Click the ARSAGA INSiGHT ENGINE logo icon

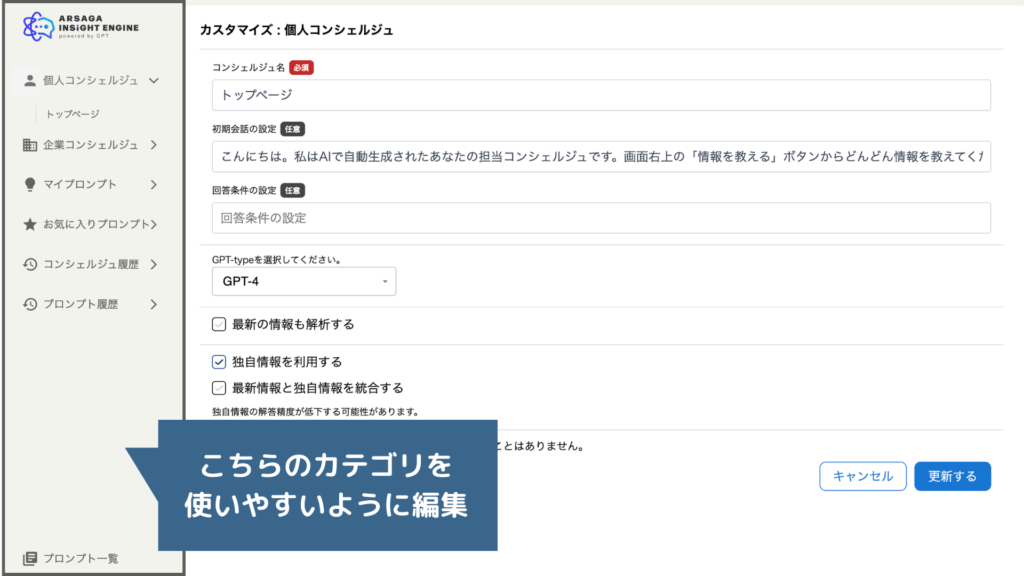pos(35,26)
